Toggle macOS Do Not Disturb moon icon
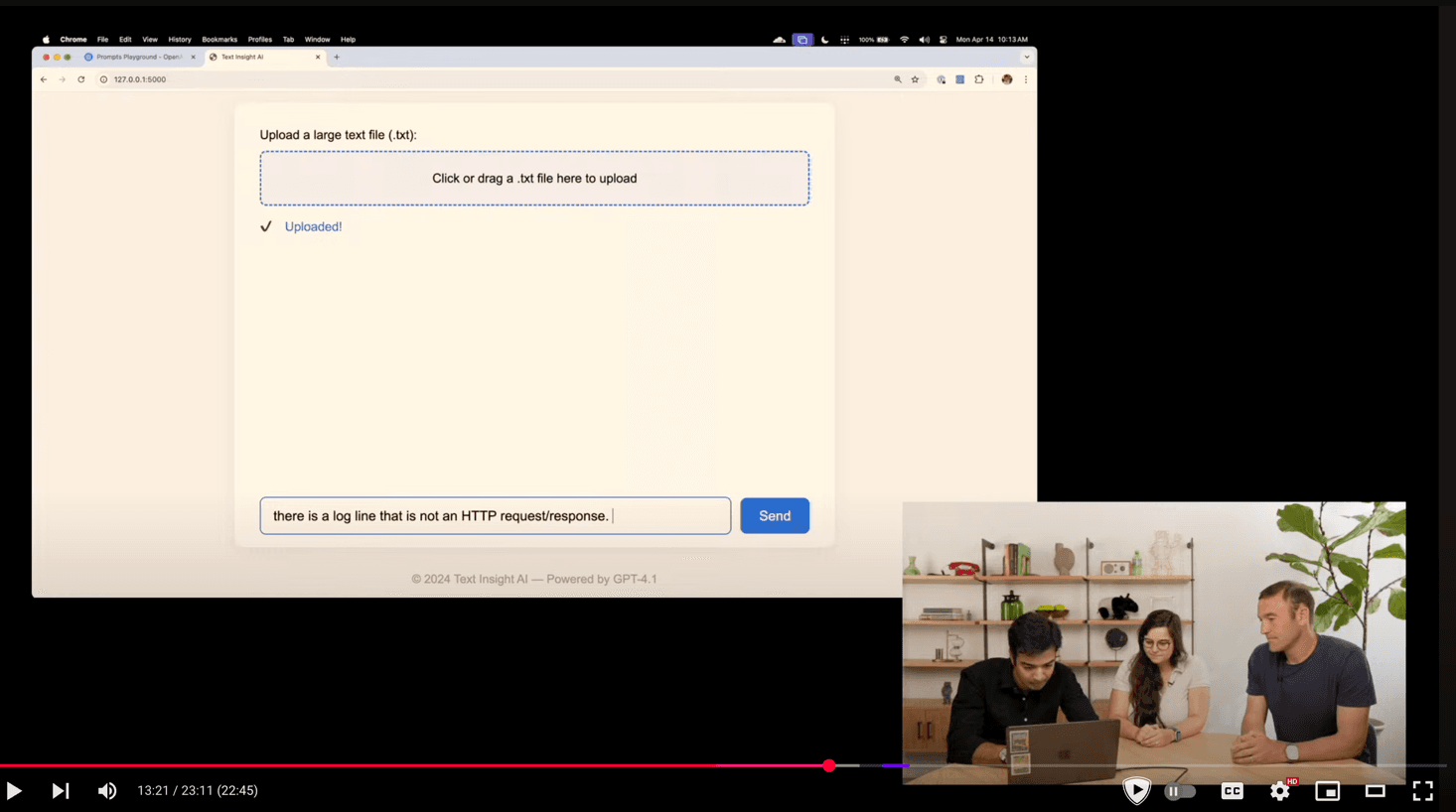This screenshot has height=812, width=1456. click(x=824, y=40)
